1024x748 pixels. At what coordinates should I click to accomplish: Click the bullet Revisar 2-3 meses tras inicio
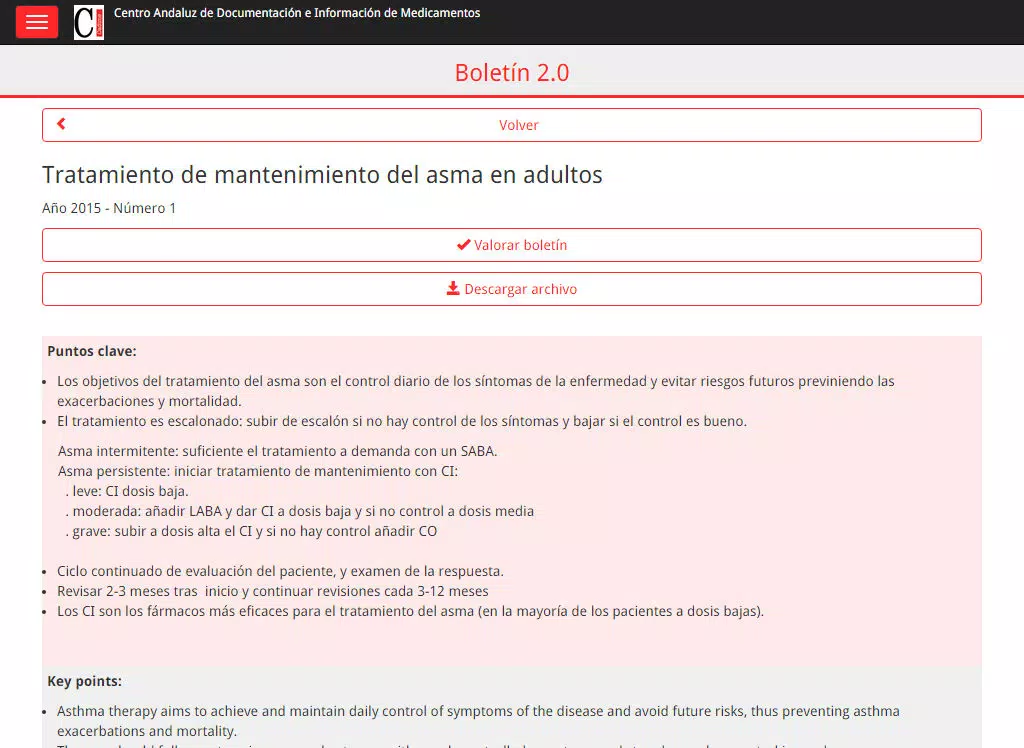click(x=272, y=592)
